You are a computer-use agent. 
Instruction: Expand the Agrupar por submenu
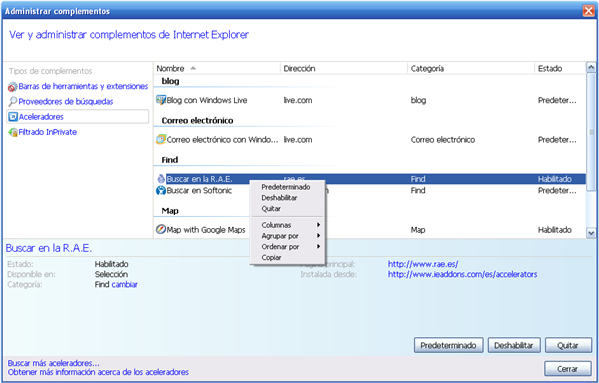point(287,236)
